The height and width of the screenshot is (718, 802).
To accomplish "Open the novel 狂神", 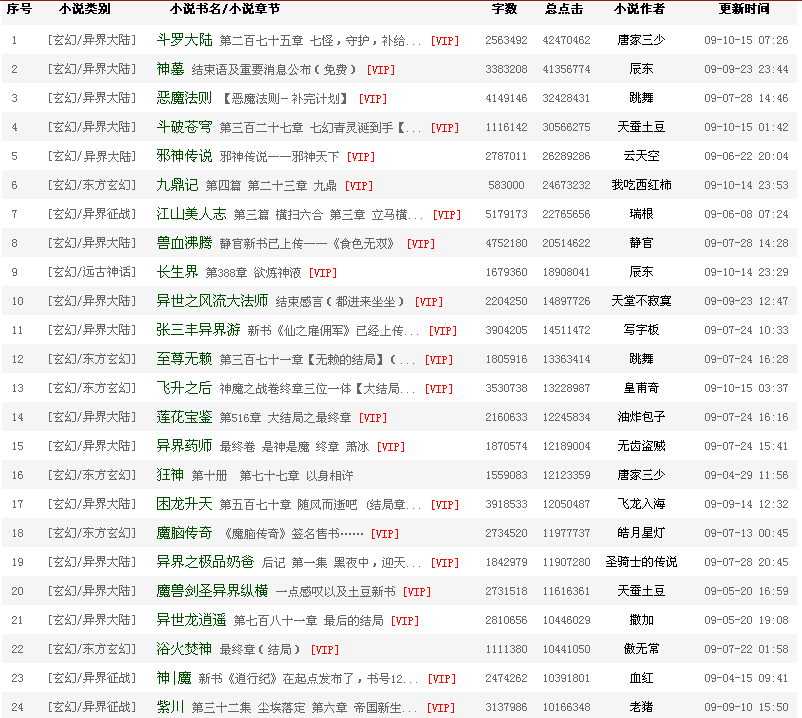I will [170, 475].
